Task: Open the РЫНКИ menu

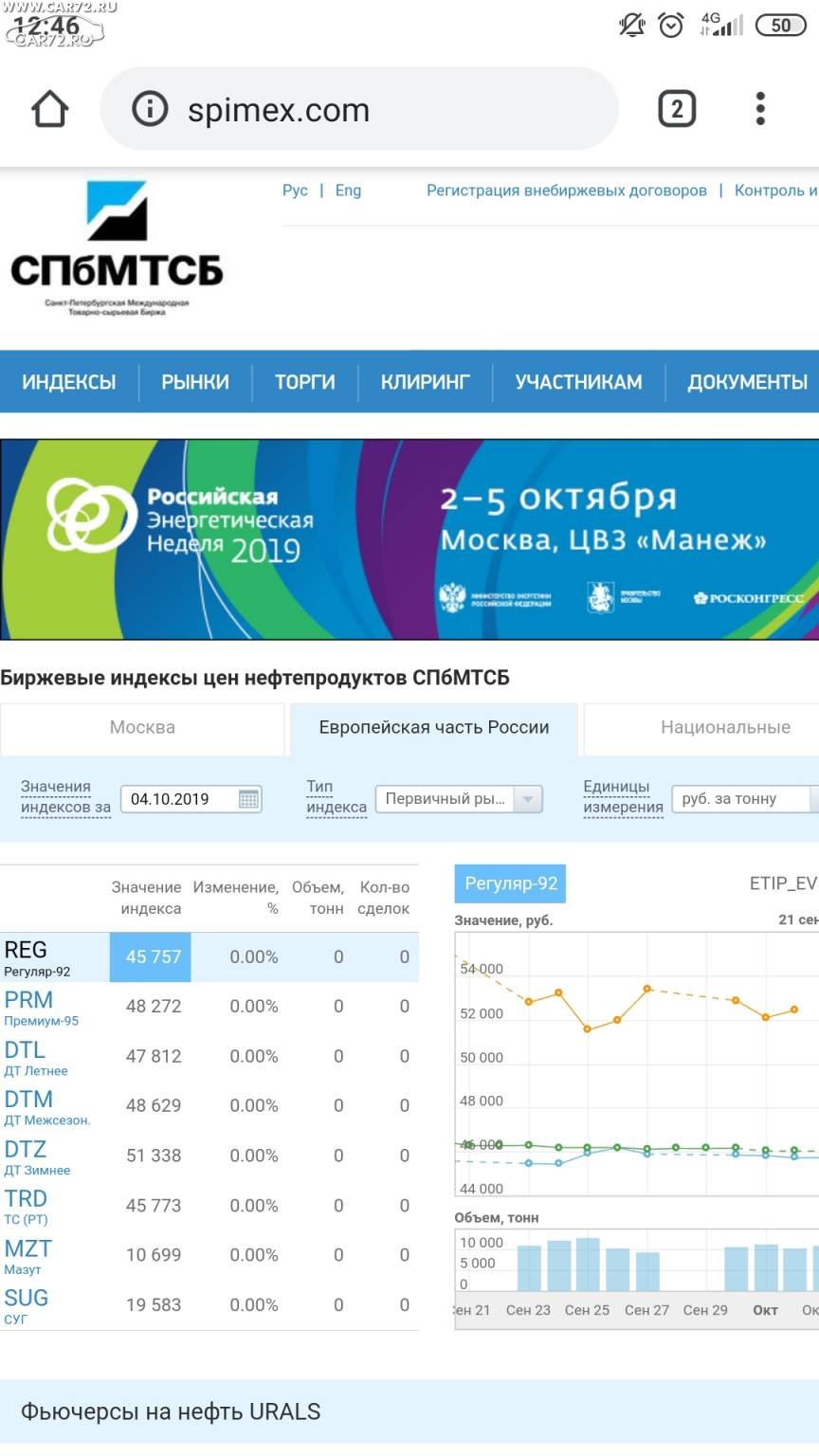Action: 195,382
